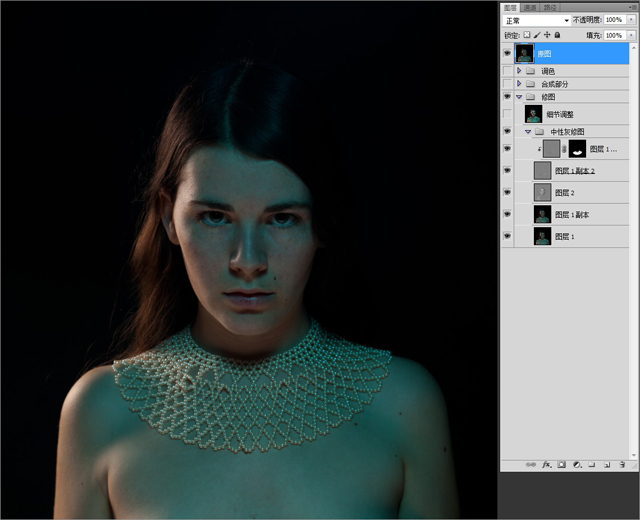The width and height of the screenshot is (640, 520).
Task: Click the layer style fx icon
Action: (x=546, y=465)
